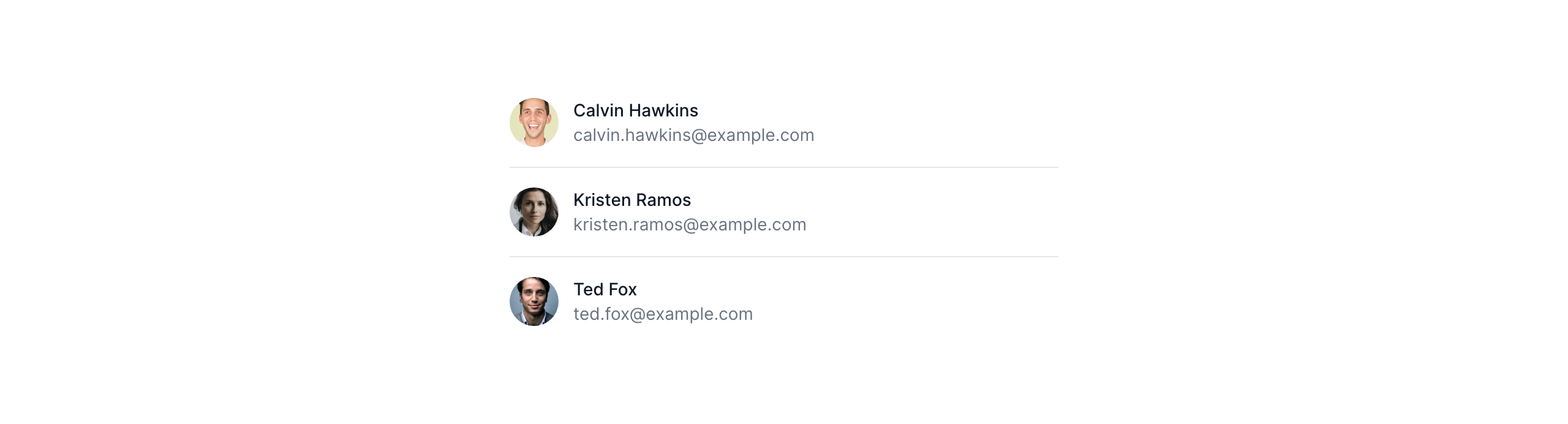Open the kristen.ramos@example.com email address
The image size is (1568, 424).
(x=690, y=224)
